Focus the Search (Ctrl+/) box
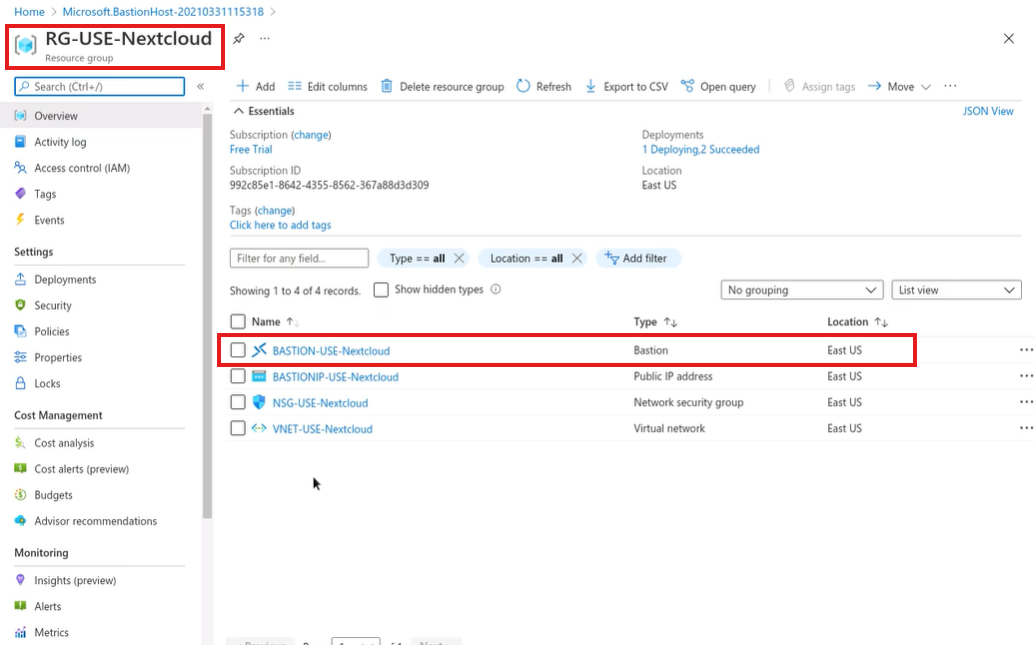The height and width of the screenshot is (645, 1034). (x=100, y=86)
